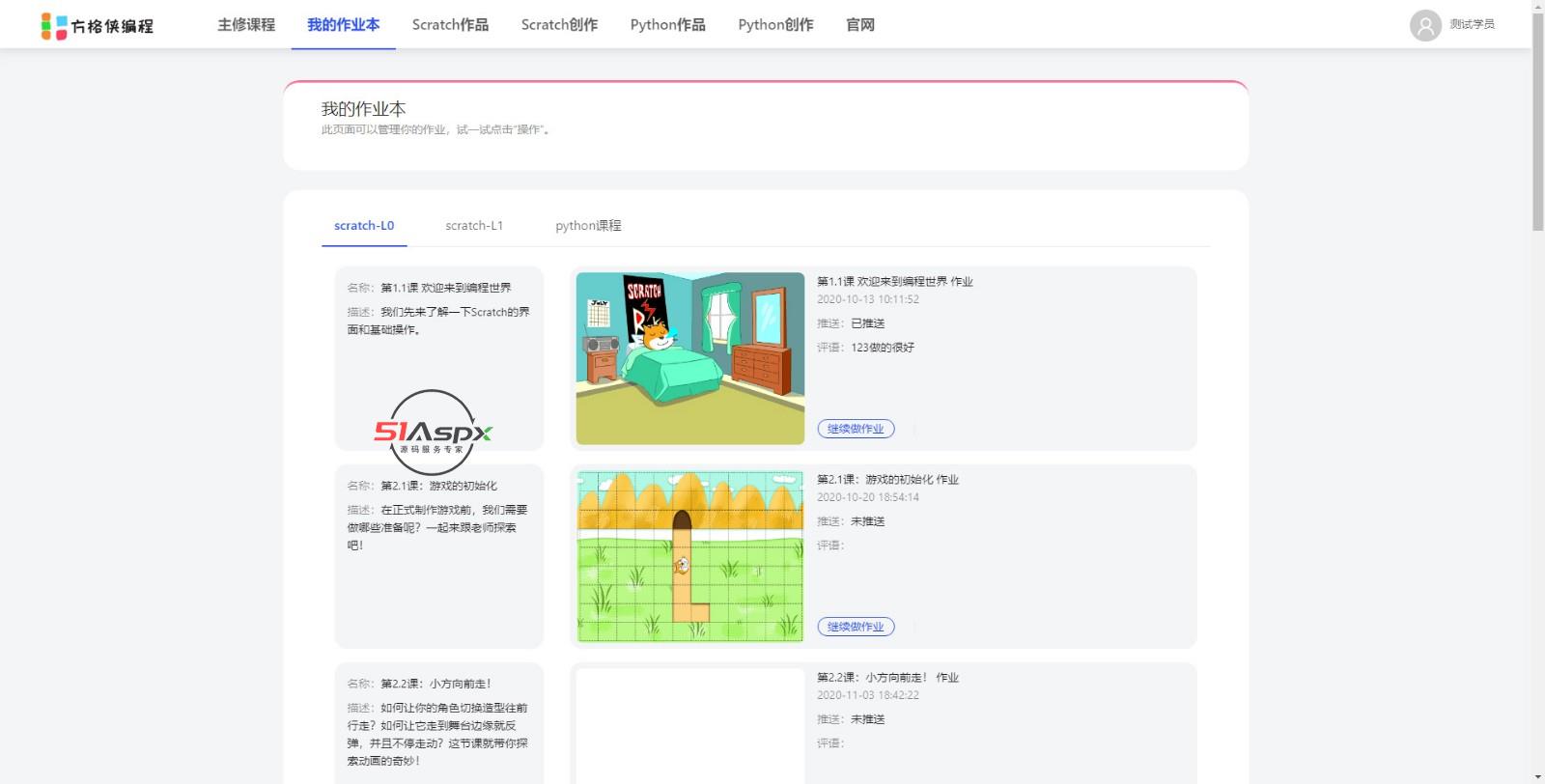Image resolution: width=1545 pixels, height=784 pixels.
Task: Click the user avatar icon
Action: point(1424,25)
